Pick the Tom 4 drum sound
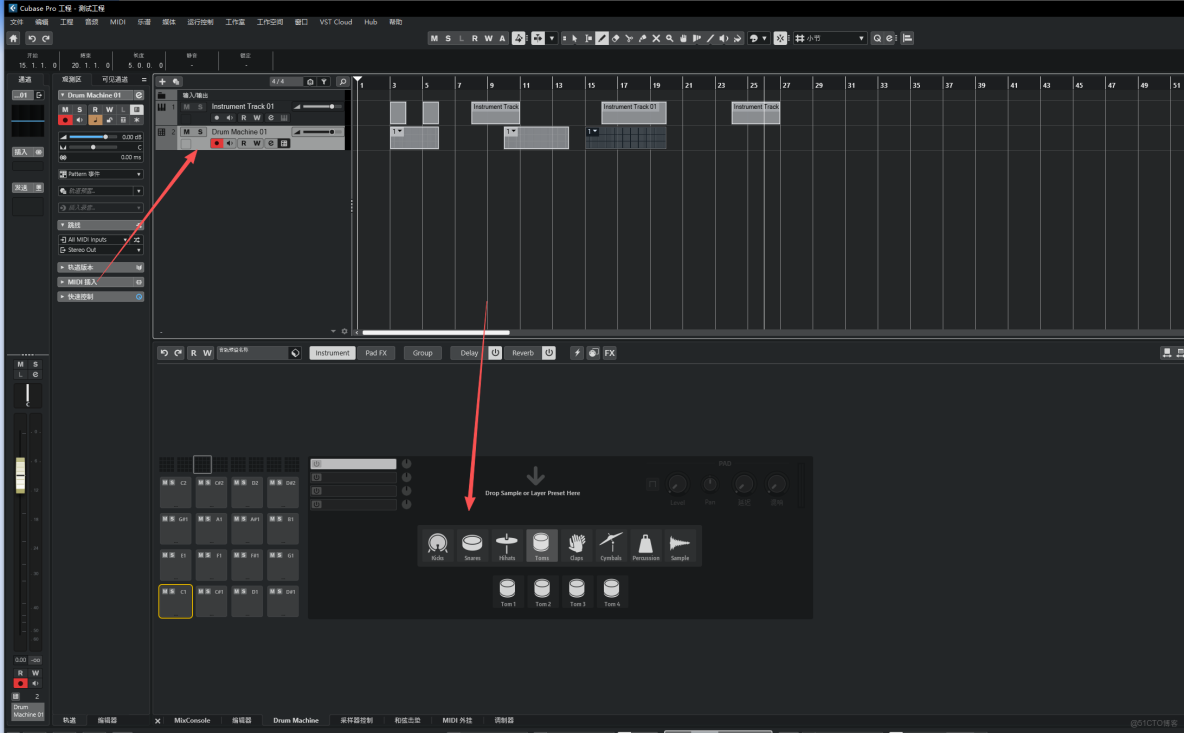The width and height of the screenshot is (1184, 733). point(612,592)
